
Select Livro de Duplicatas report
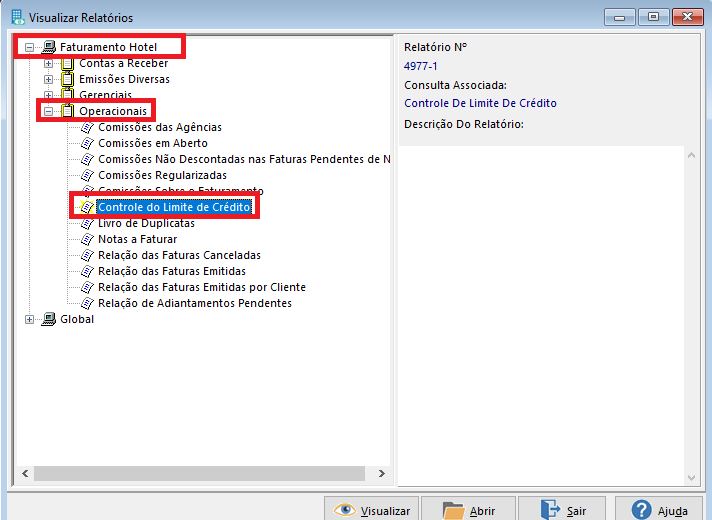coord(146,223)
